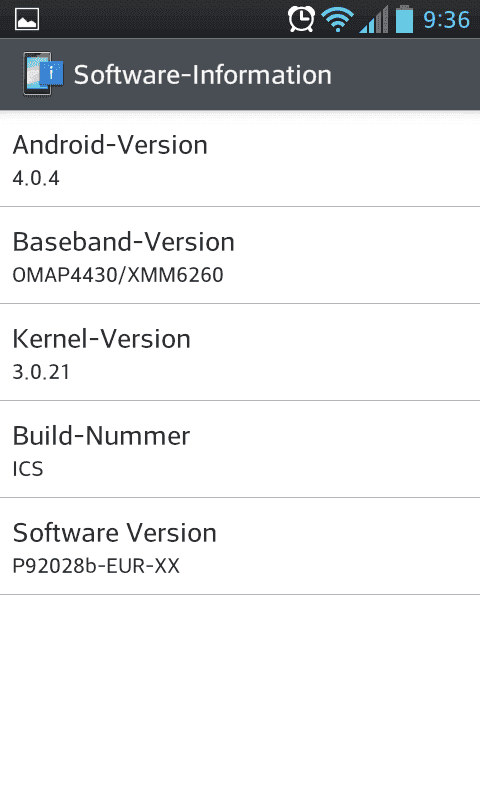
Task: Tap the mobile signal strength icon
Action: click(373, 20)
